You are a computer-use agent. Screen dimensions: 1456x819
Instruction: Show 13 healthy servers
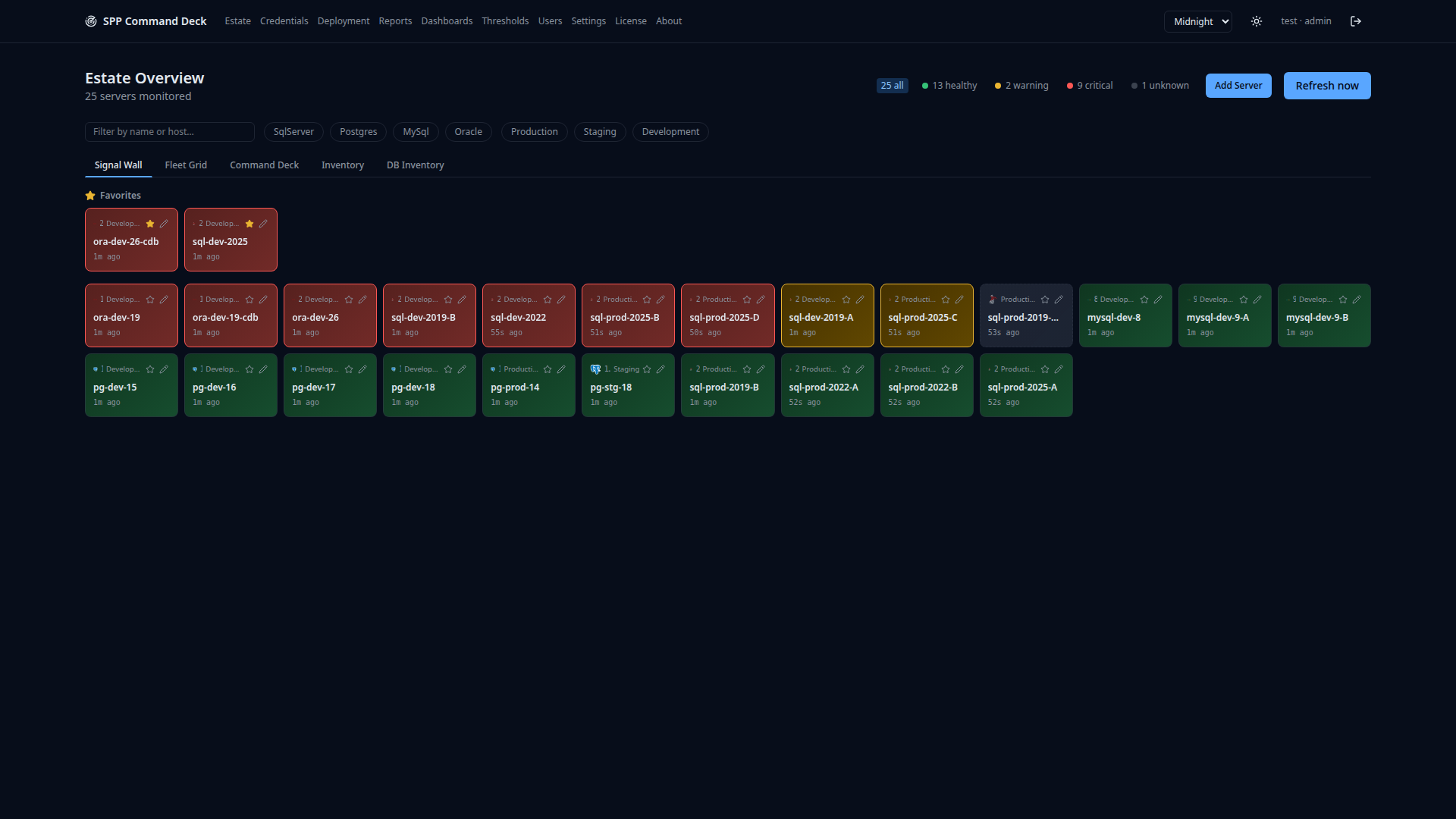tap(949, 86)
